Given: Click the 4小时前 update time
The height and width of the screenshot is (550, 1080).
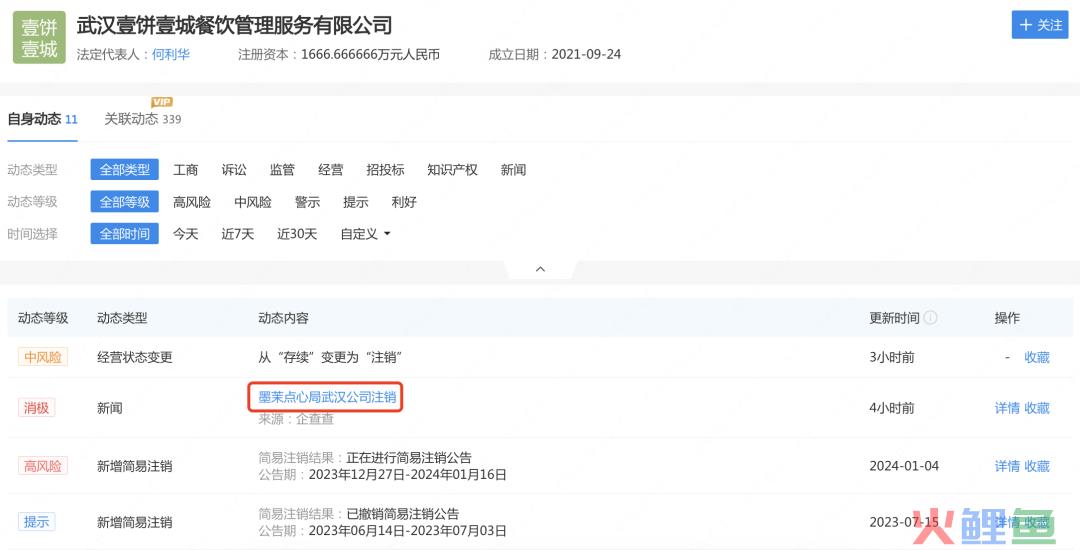Looking at the screenshot, I should point(891,408).
